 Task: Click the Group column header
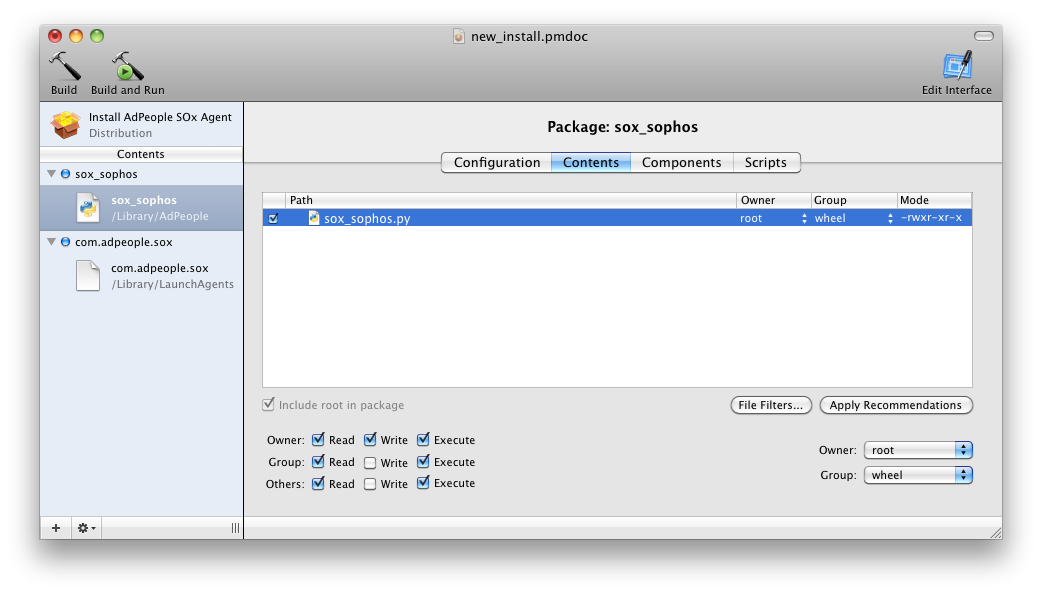click(854, 200)
